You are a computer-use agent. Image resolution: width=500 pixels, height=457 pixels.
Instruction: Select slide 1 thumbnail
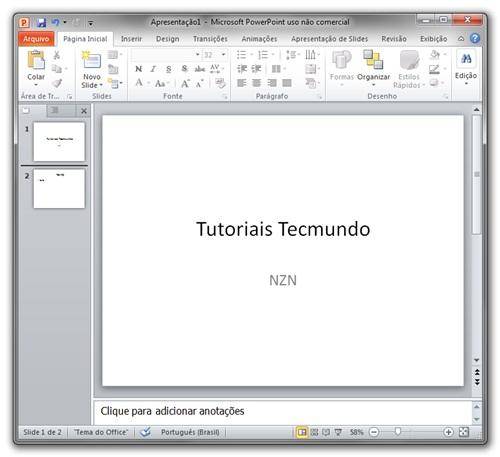[x=59, y=142]
